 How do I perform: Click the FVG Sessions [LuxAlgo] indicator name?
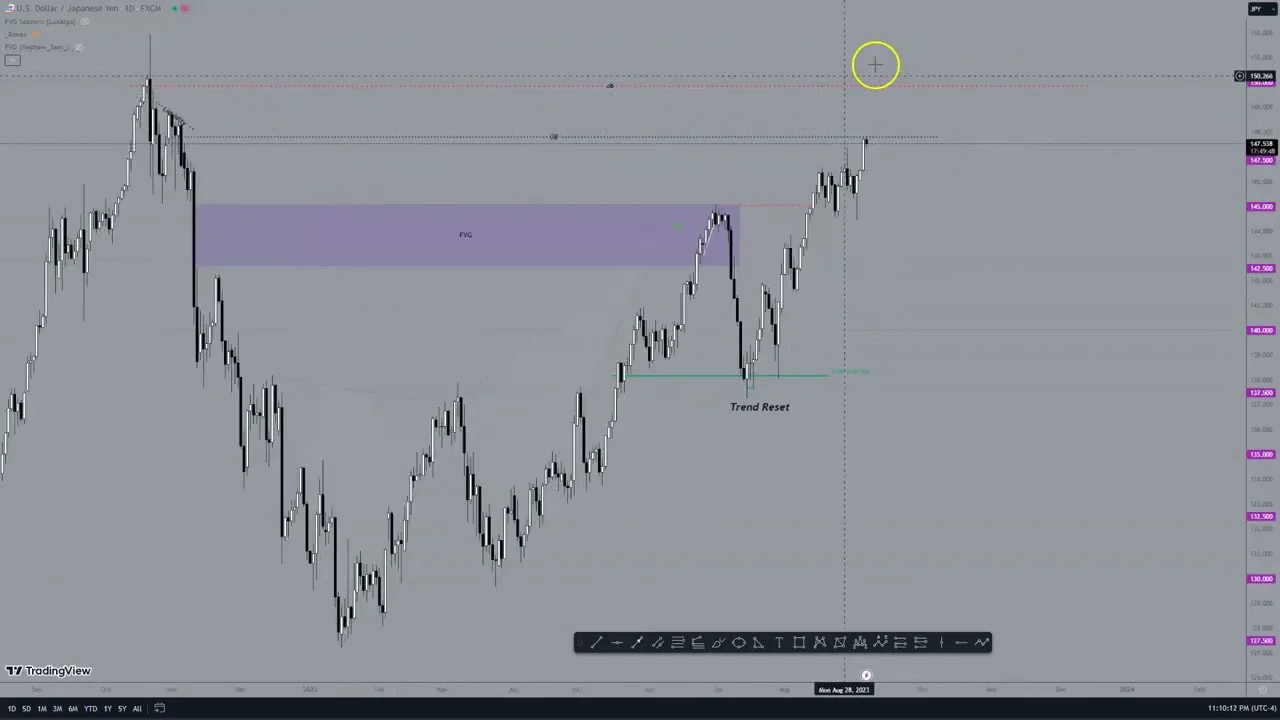click(40, 21)
